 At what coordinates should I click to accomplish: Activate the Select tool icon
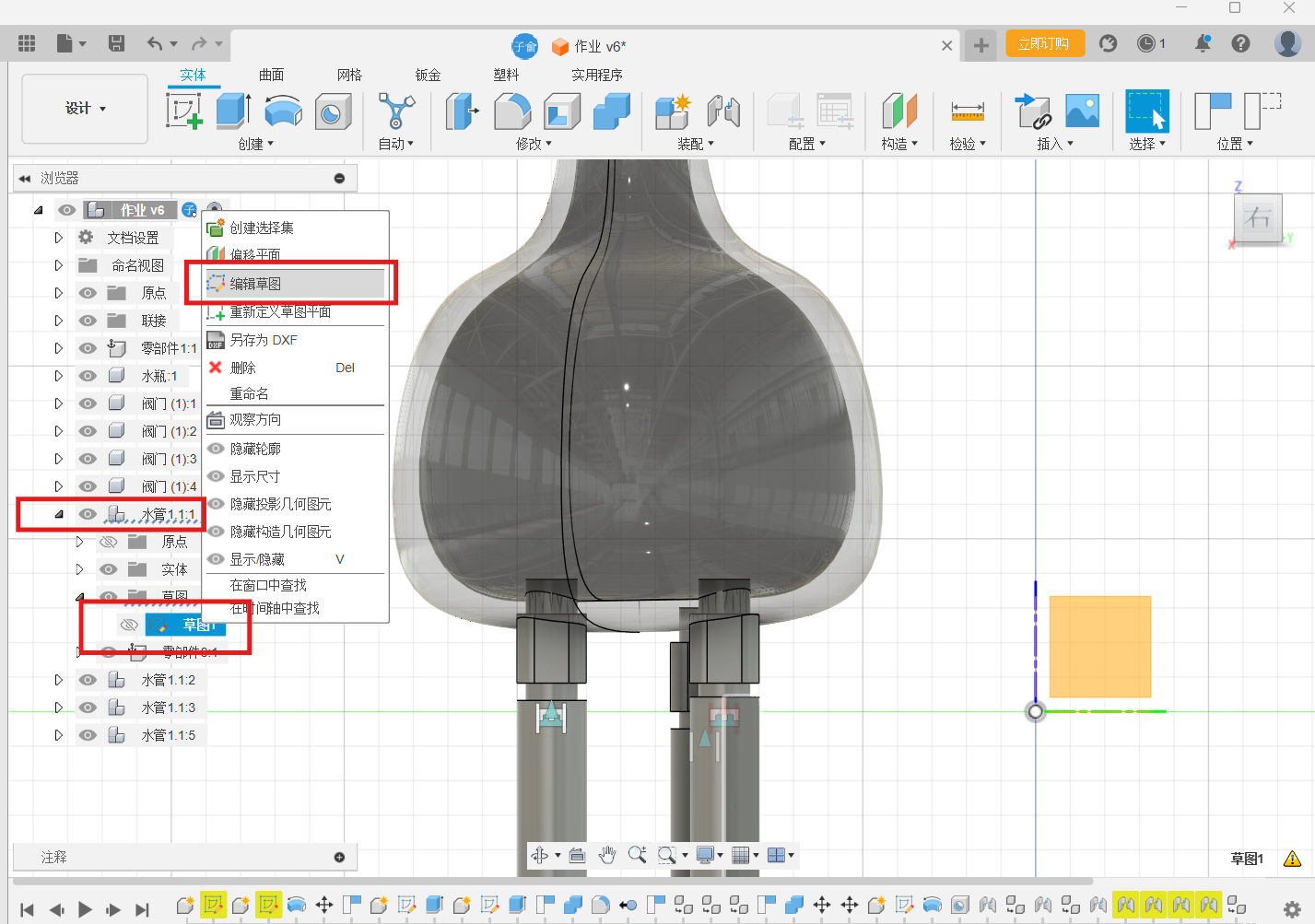[1147, 111]
